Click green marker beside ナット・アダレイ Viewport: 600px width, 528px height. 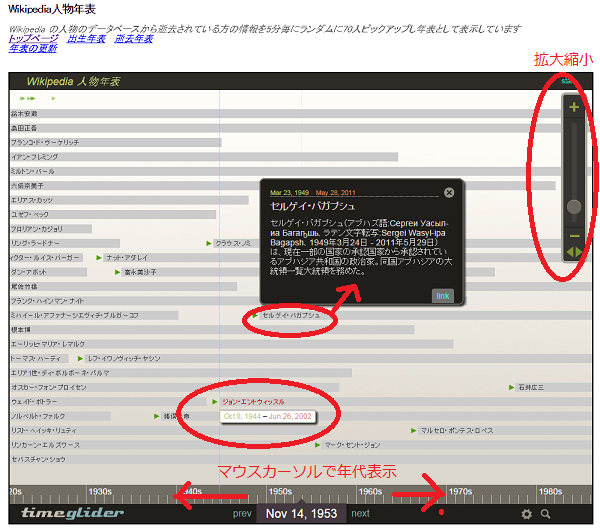pyautogui.click(x=99, y=258)
